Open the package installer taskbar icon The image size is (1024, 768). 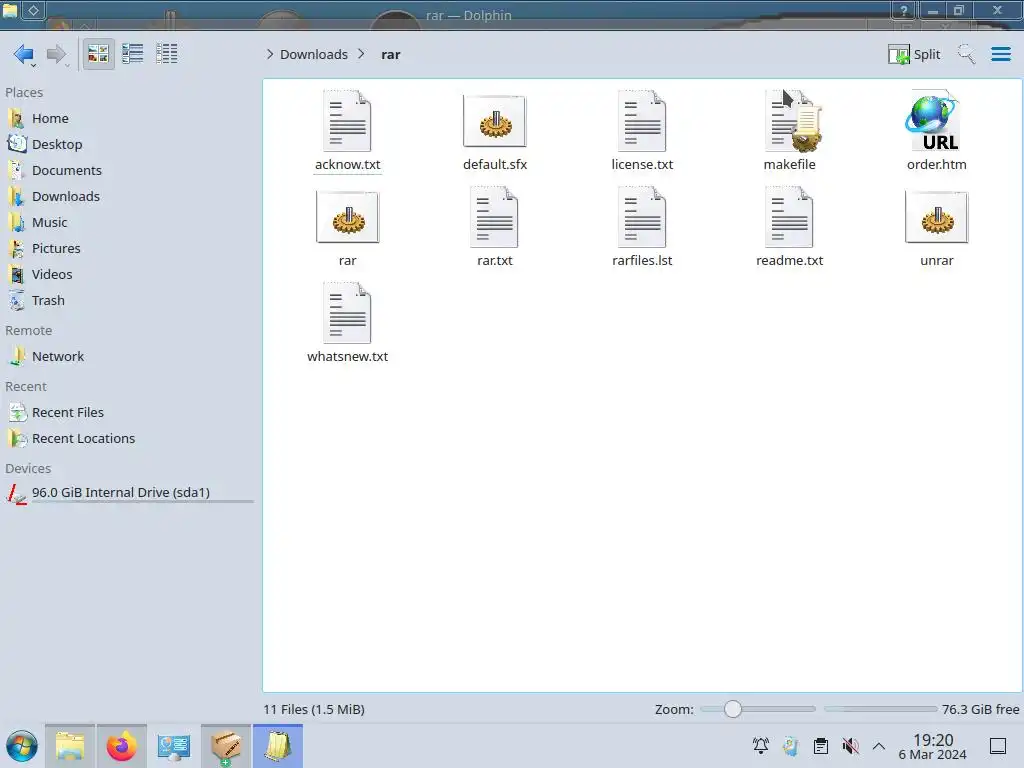(x=225, y=746)
